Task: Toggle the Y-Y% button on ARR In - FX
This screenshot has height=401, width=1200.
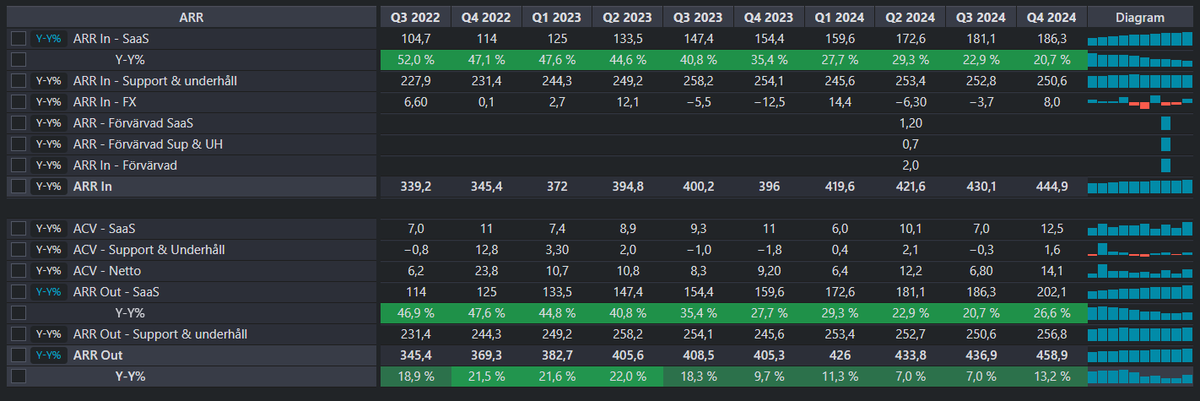Action: point(48,101)
